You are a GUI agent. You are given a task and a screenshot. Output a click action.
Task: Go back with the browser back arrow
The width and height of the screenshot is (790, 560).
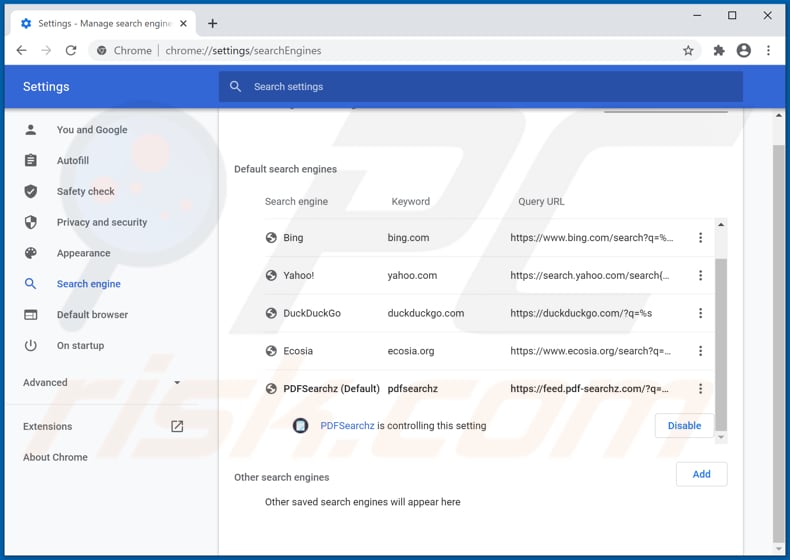point(21,50)
